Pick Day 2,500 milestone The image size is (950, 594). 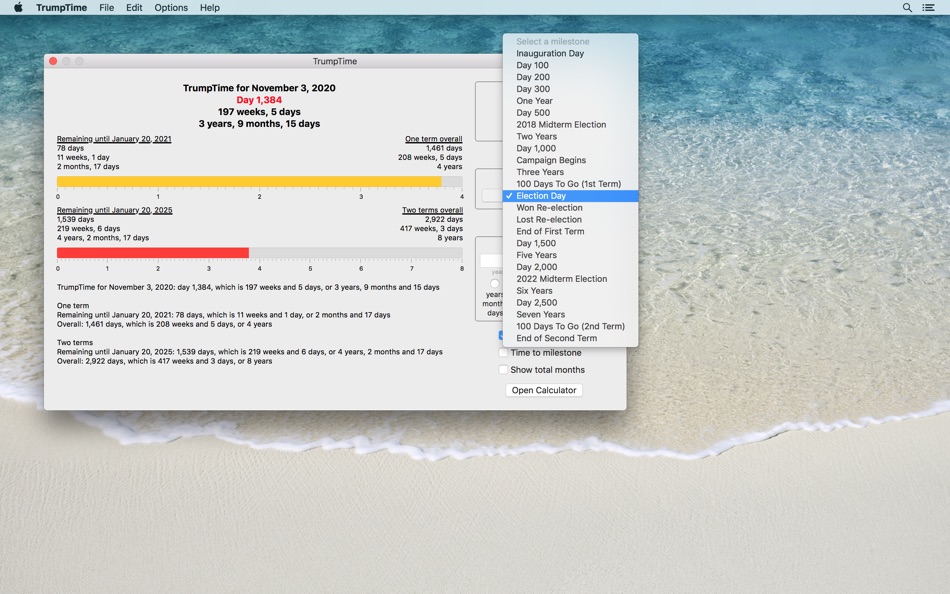pos(570,302)
